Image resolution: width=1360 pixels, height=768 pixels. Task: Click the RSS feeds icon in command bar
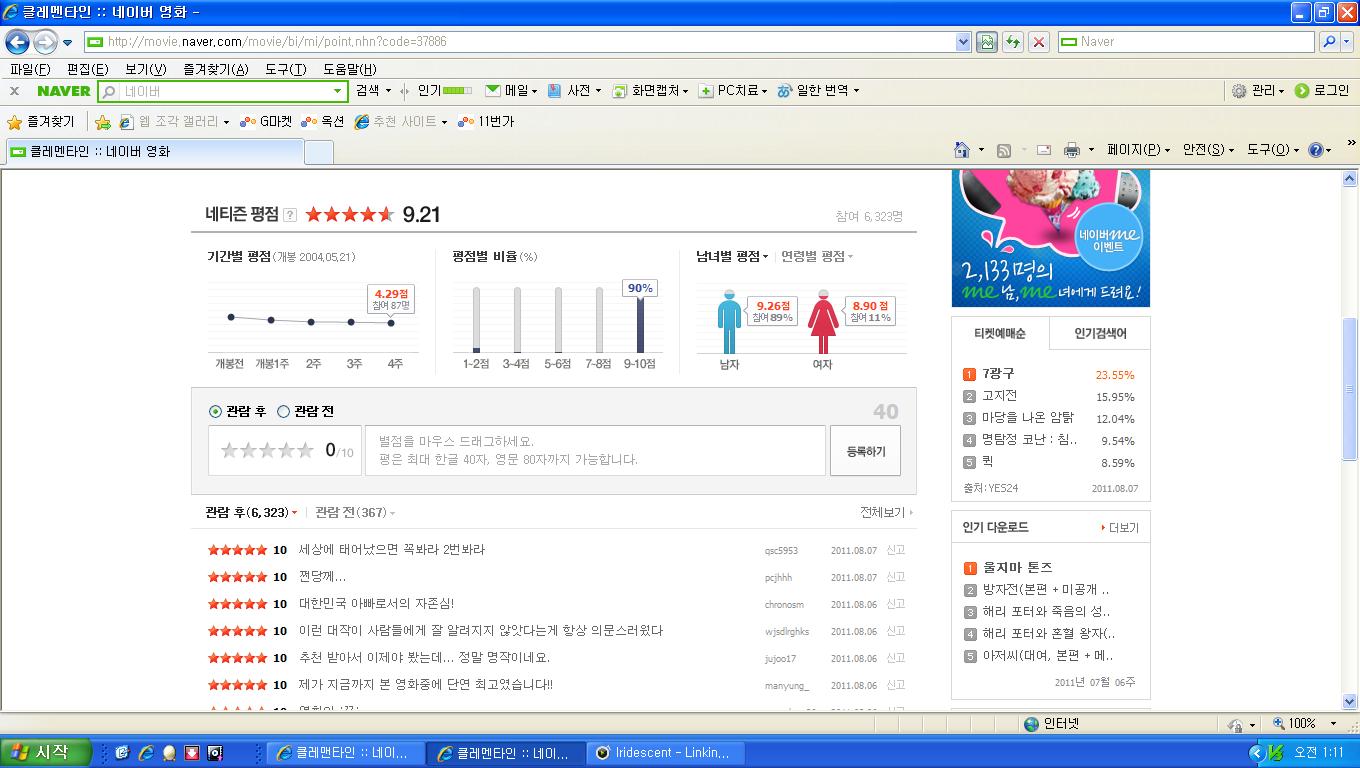[1004, 150]
